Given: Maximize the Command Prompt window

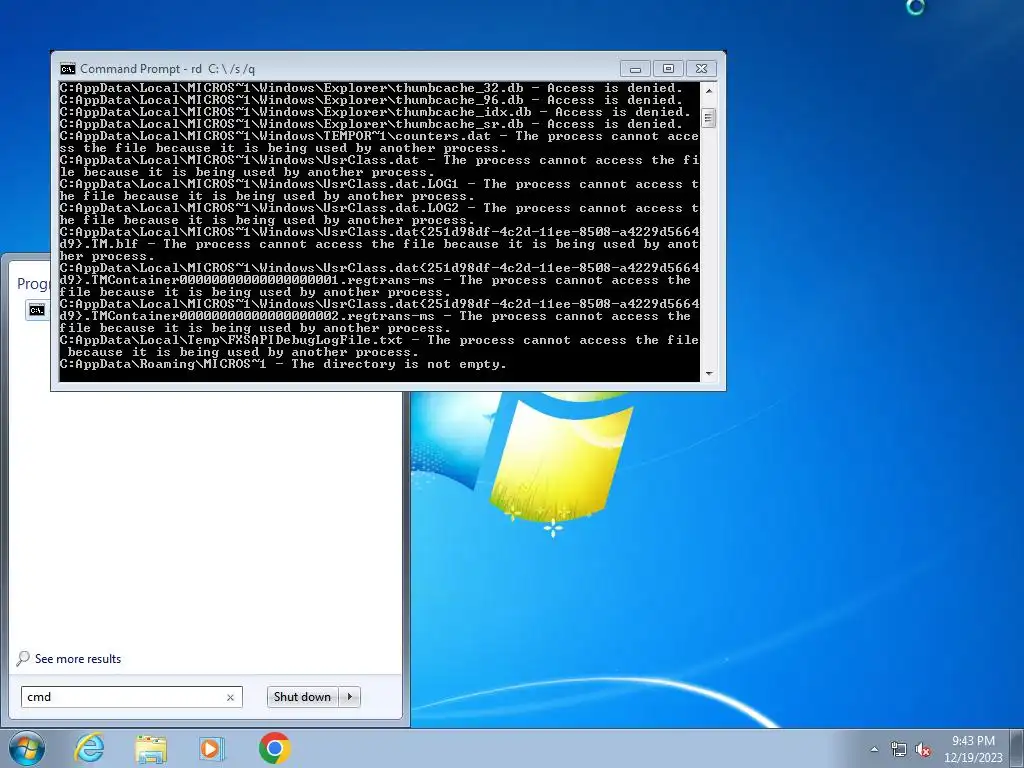Looking at the screenshot, I should tap(668, 69).
